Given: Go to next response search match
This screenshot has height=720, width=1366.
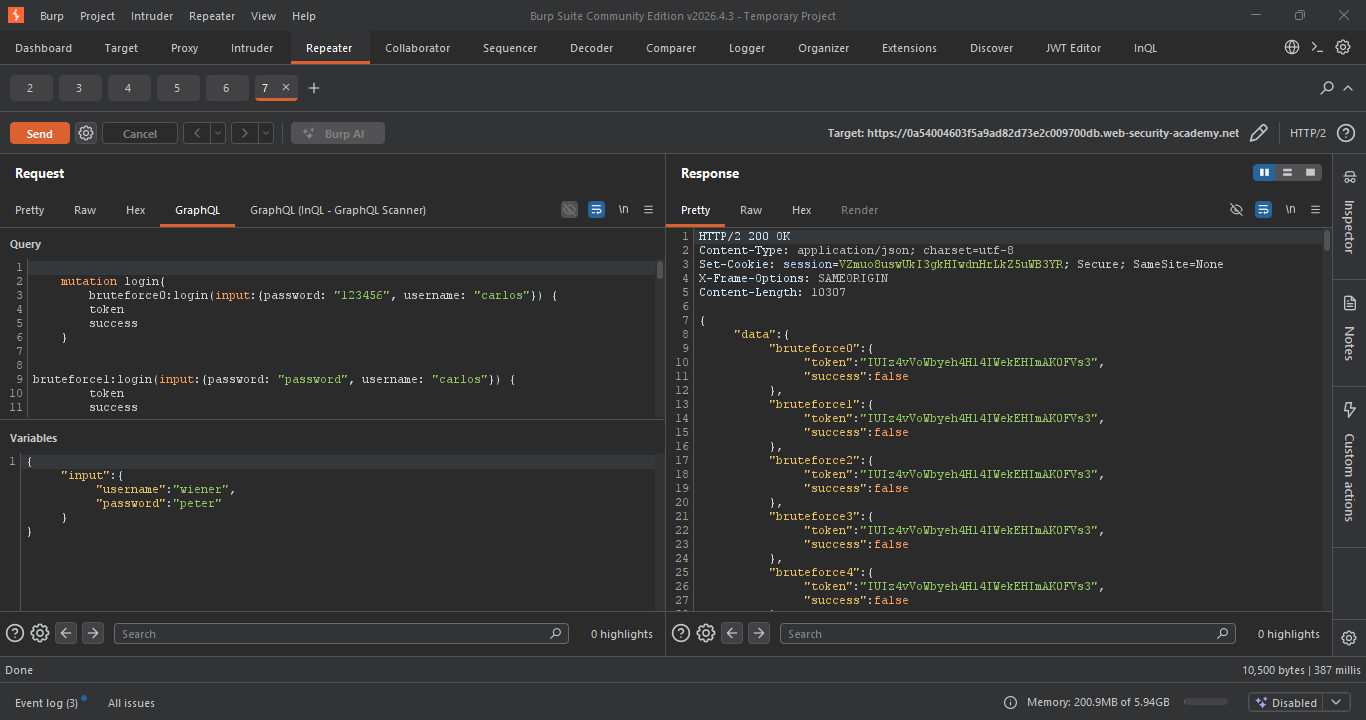Looking at the screenshot, I should (760, 633).
